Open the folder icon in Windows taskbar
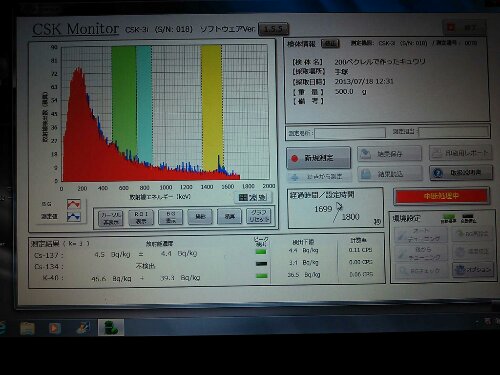The height and width of the screenshot is (375, 500). (27, 328)
